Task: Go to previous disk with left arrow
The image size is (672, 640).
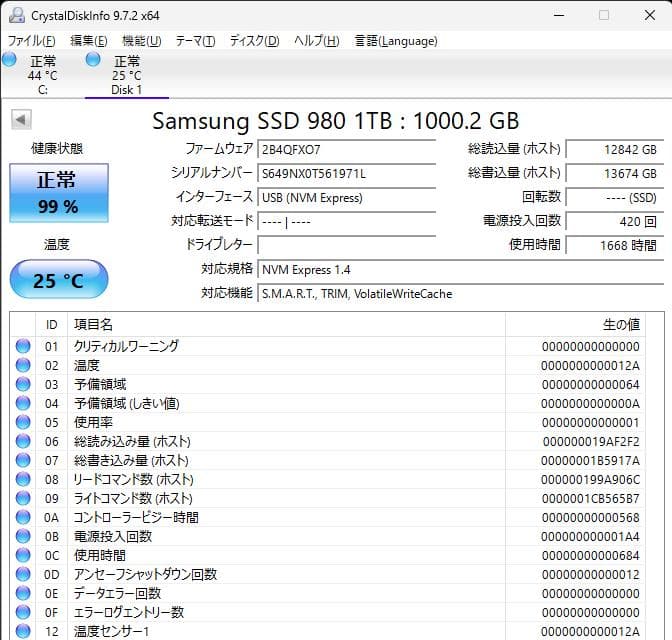Action: (x=21, y=120)
